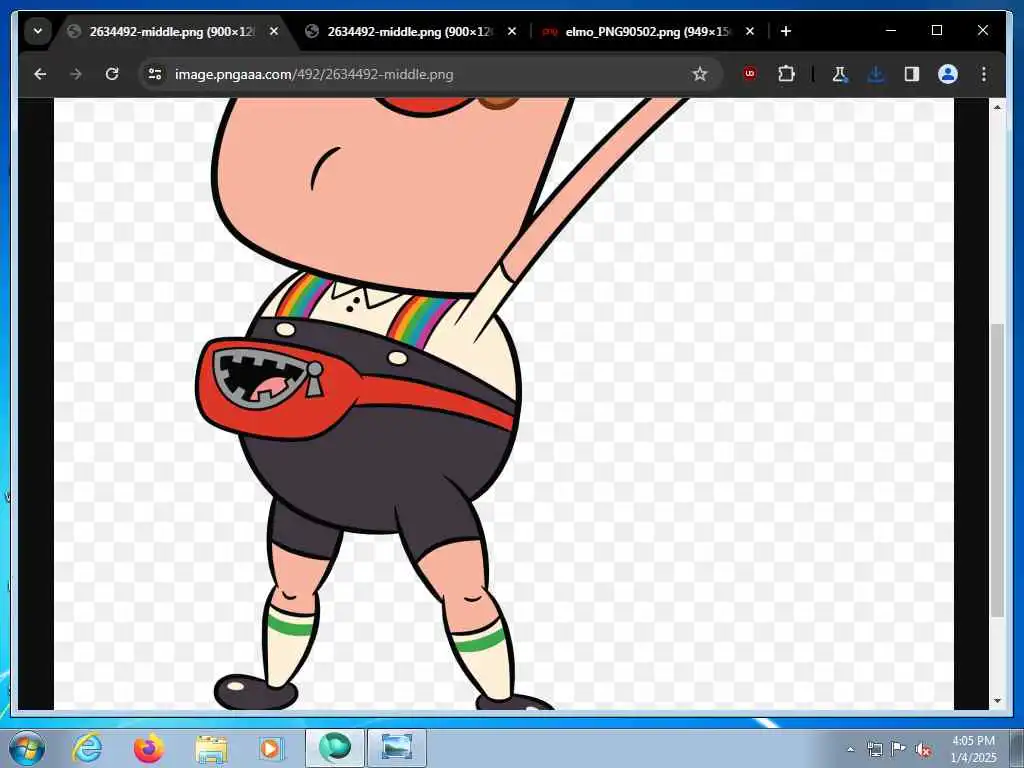Select the active browser taskbar button
1024x768 pixels.
tap(334, 748)
